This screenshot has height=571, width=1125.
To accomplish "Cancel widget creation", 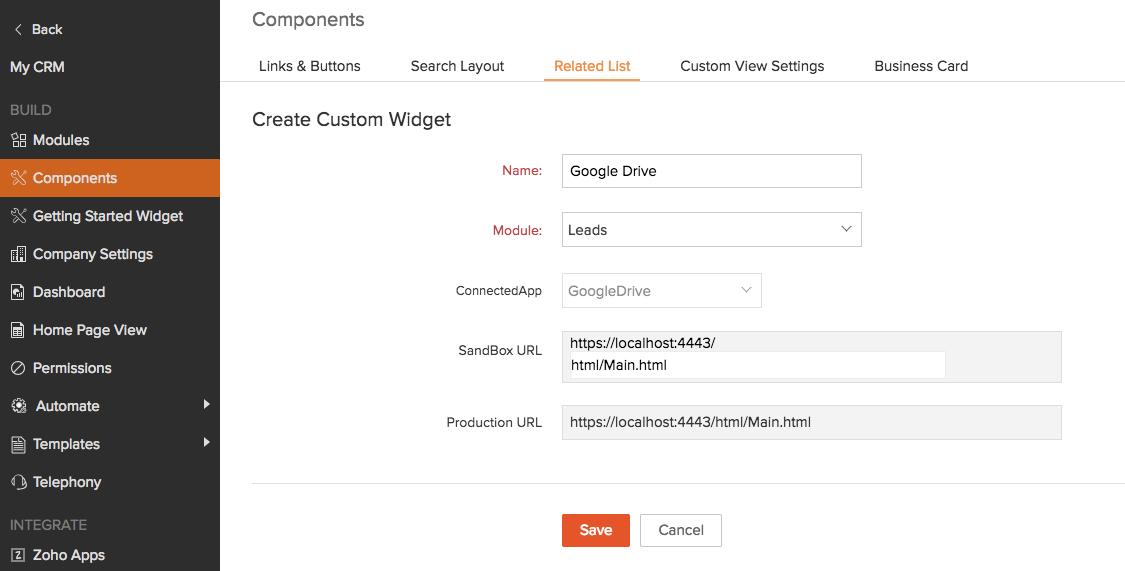I will tap(680, 530).
